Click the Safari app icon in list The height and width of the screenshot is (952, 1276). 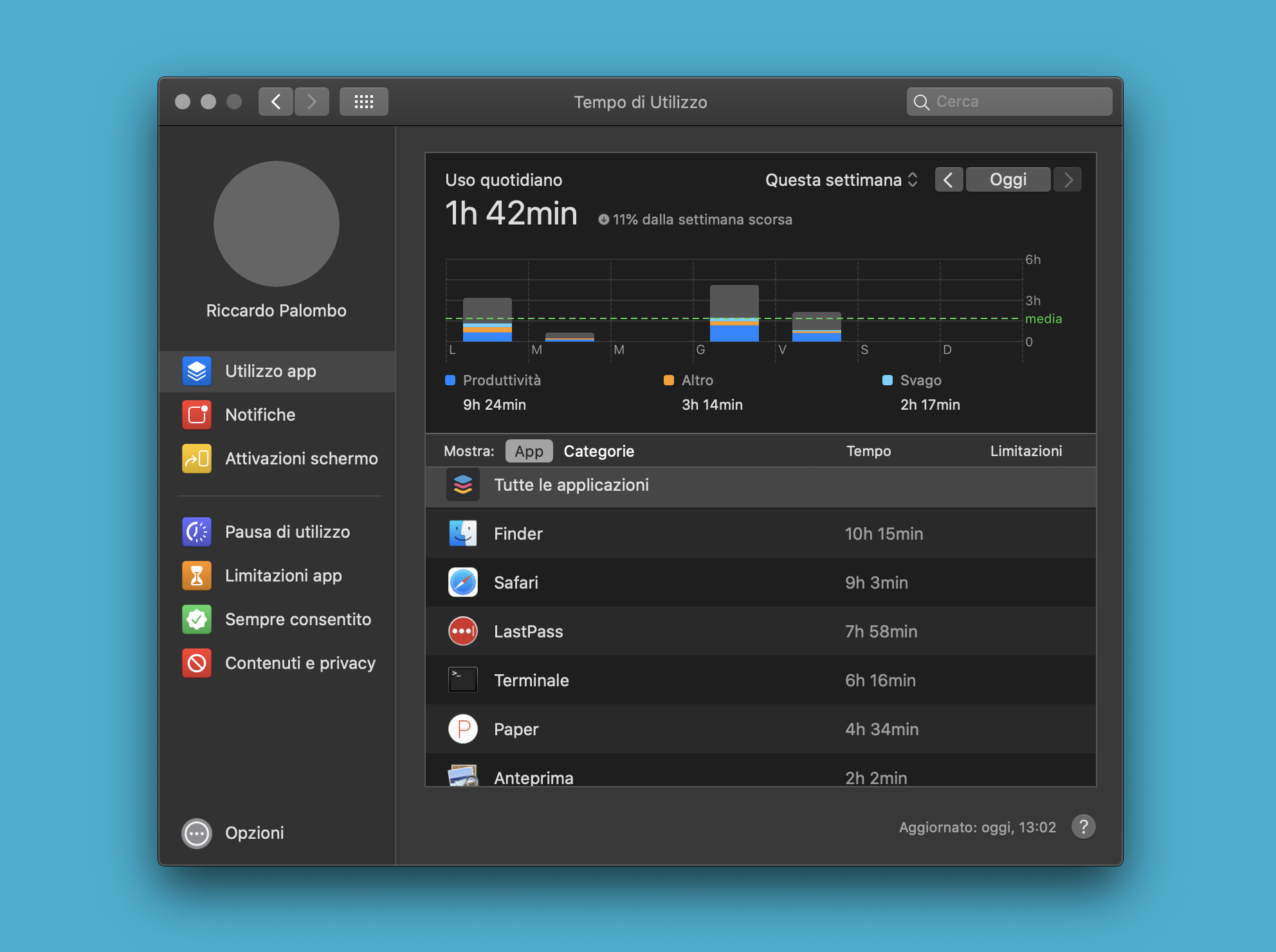click(x=462, y=582)
